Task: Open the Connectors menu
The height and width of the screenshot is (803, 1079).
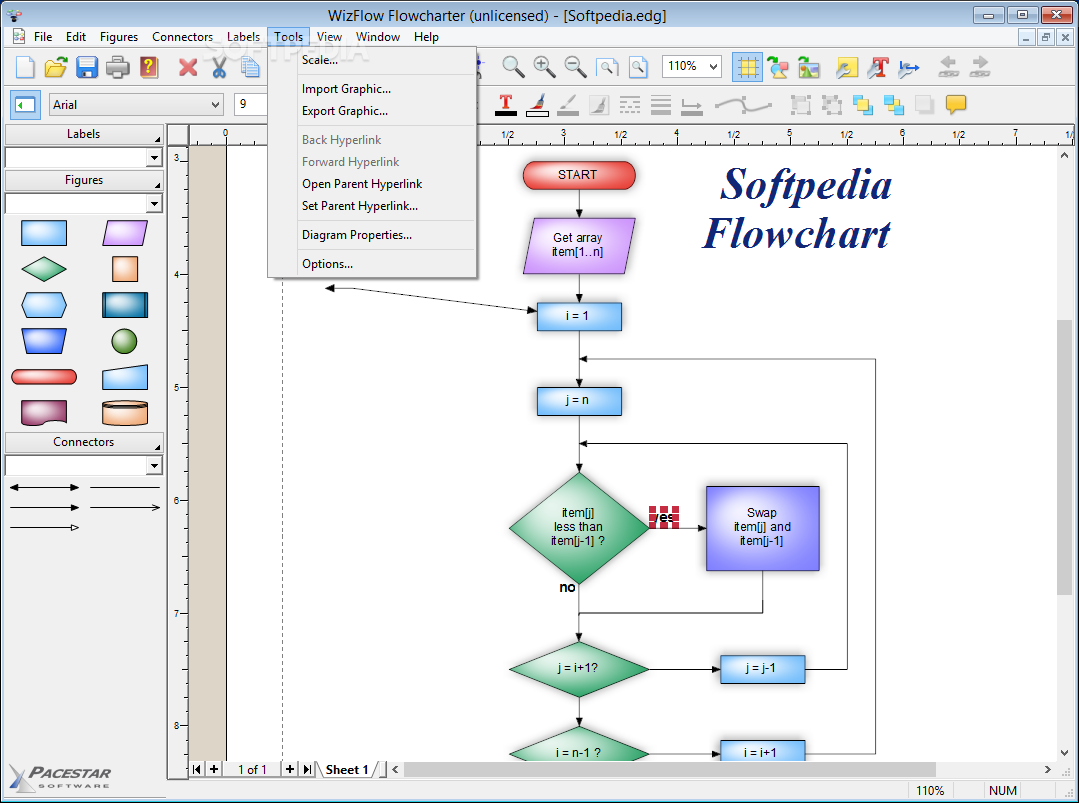Action: coord(182,37)
